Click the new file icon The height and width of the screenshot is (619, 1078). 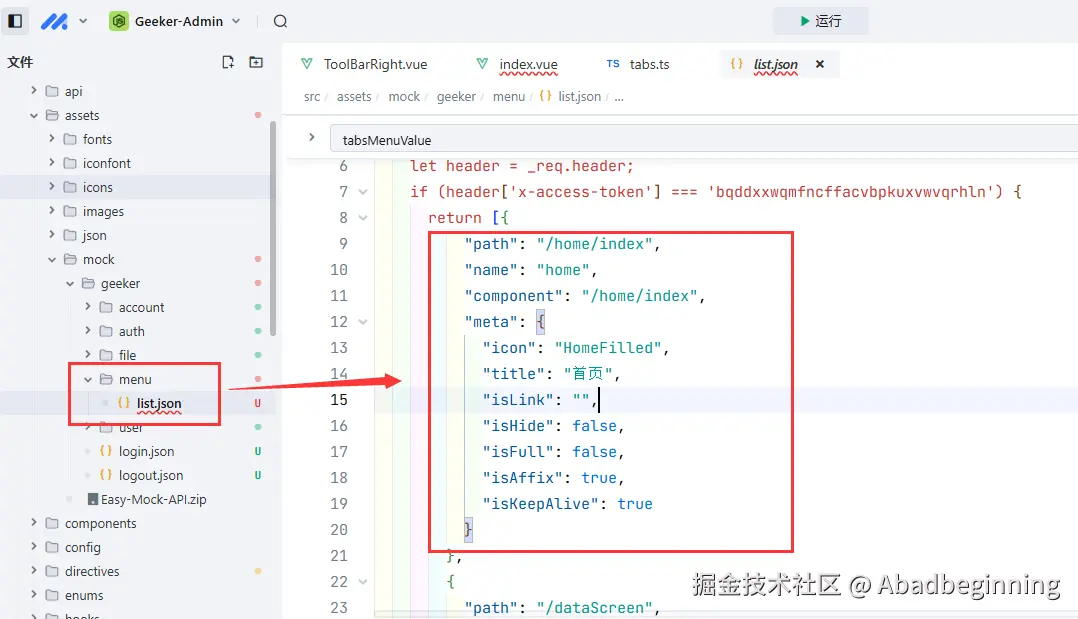(228, 62)
